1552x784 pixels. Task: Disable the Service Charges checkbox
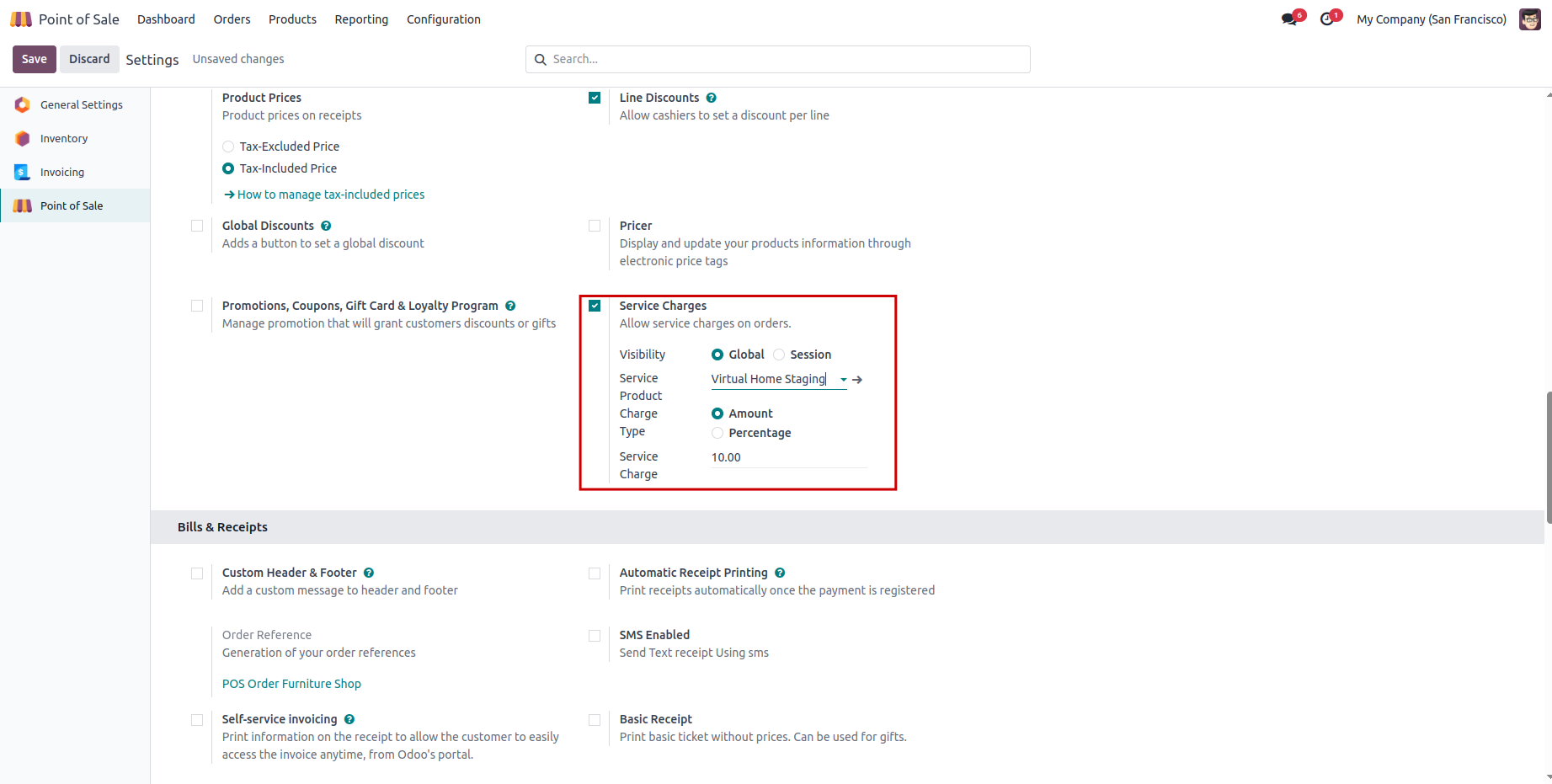click(x=595, y=306)
